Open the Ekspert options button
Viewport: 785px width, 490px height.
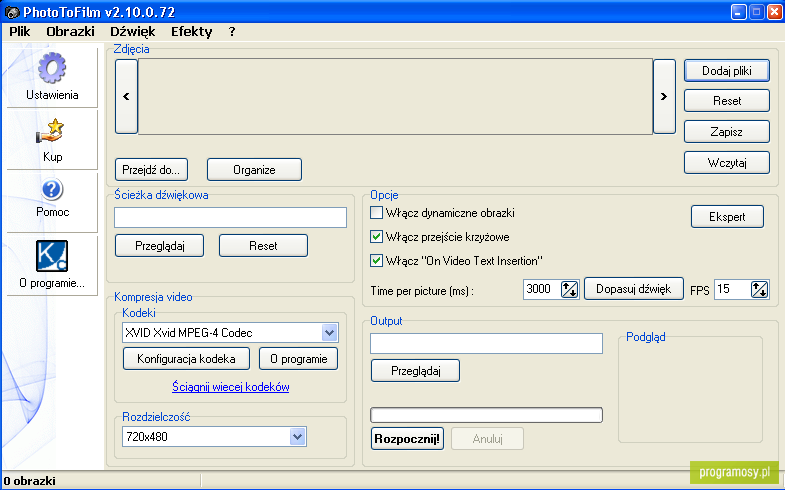727,217
